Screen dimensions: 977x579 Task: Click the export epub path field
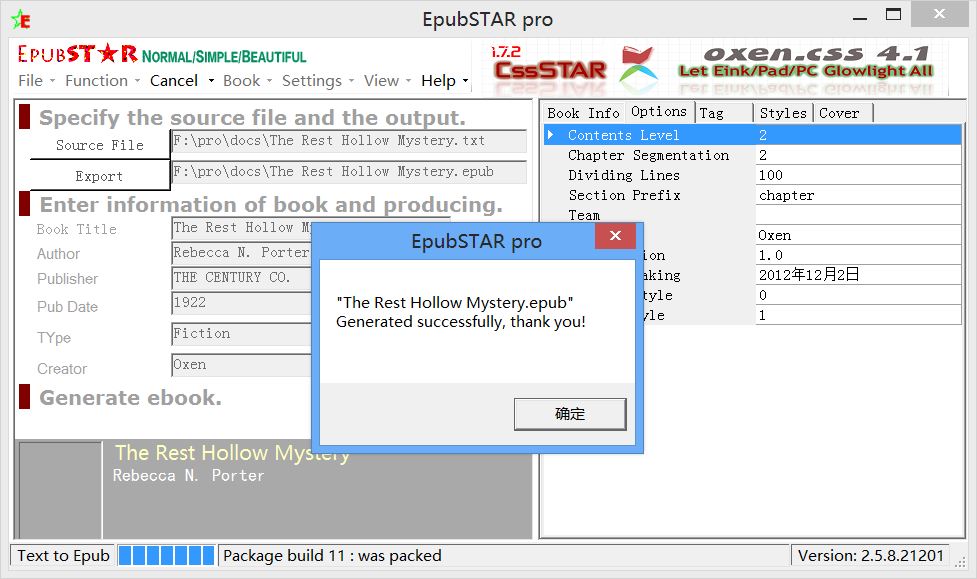point(349,172)
